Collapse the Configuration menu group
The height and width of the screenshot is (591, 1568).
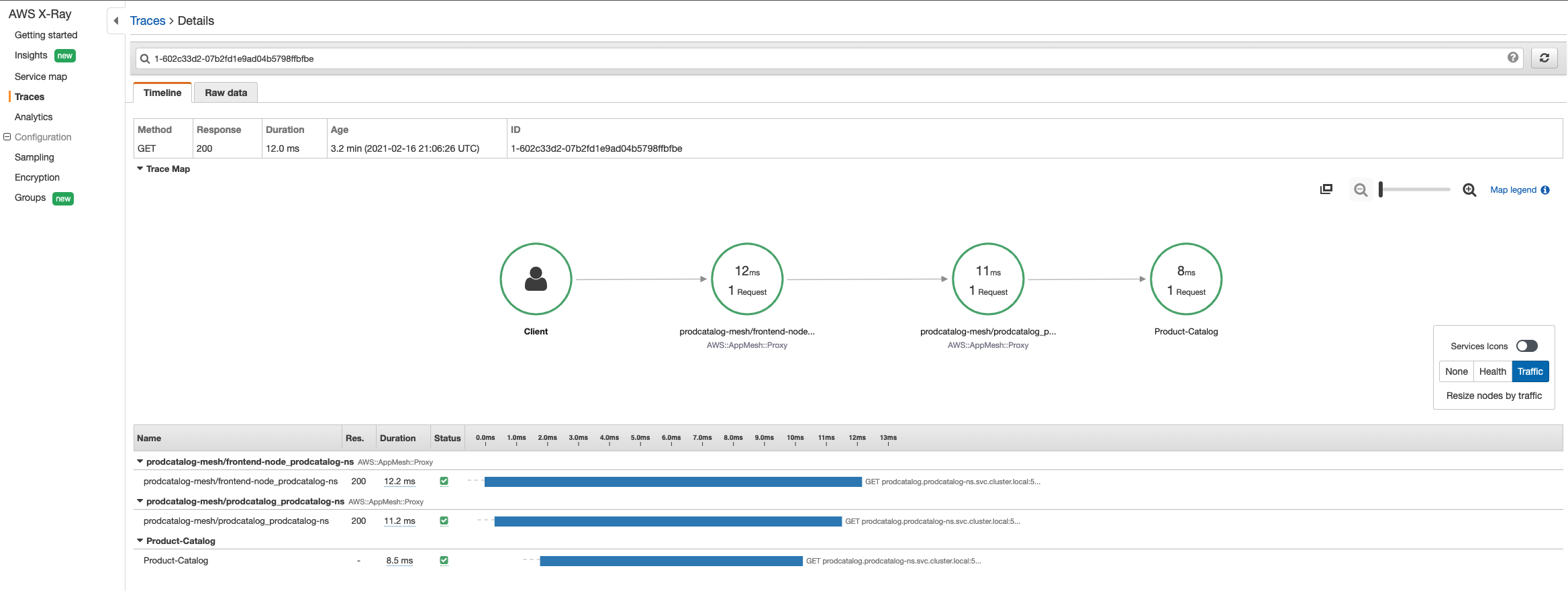[x=7, y=137]
